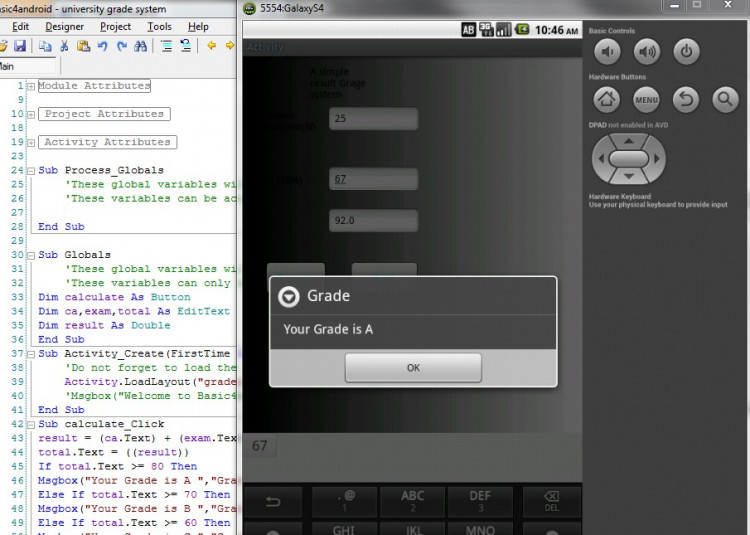
Task: Click code line 'If total.Text >= 80 Then'
Action: click(x=118, y=467)
